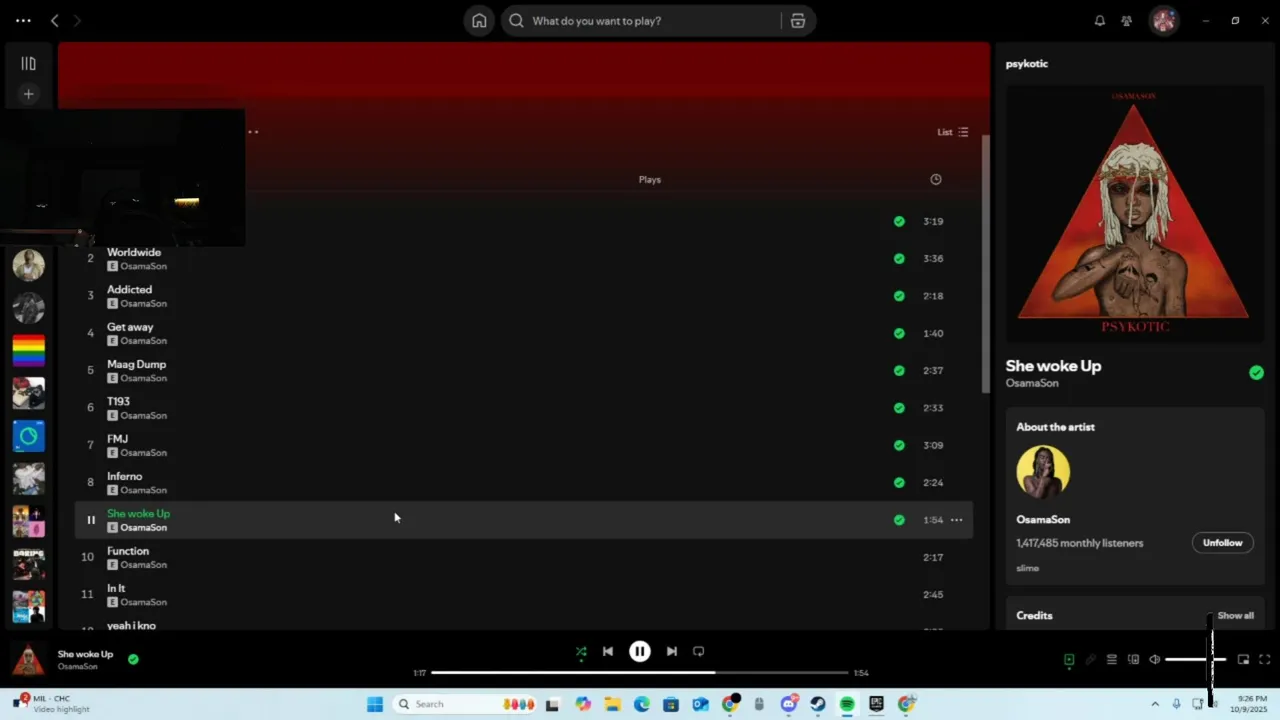Image resolution: width=1280 pixels, height=720 pixels.
Task: Go back with the left arrow
Action: [x=55, y=21]
